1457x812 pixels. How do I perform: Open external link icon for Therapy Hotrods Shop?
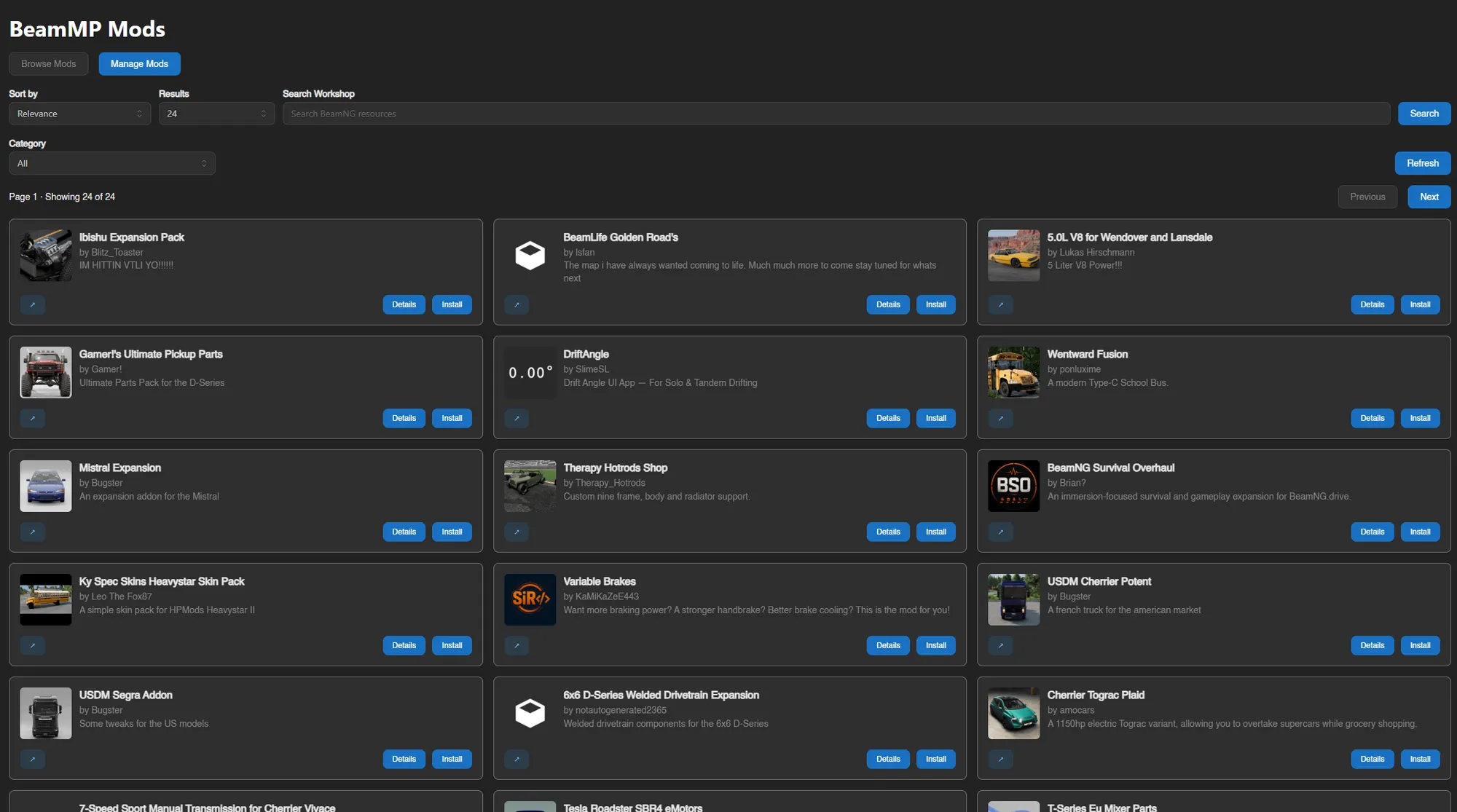click(517, 532)
